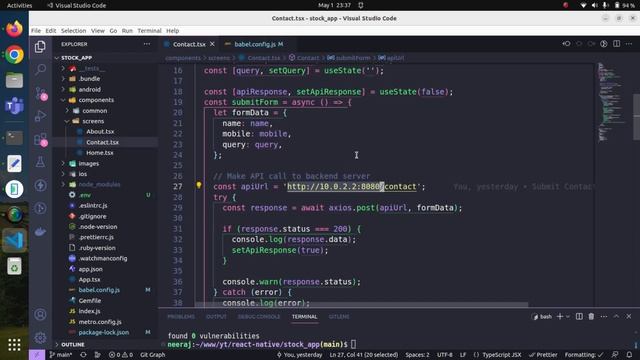Image resolution: width=640 pixels, height=360 pixels.
Task: Open the Search view in activity bar
Action: 40,70
